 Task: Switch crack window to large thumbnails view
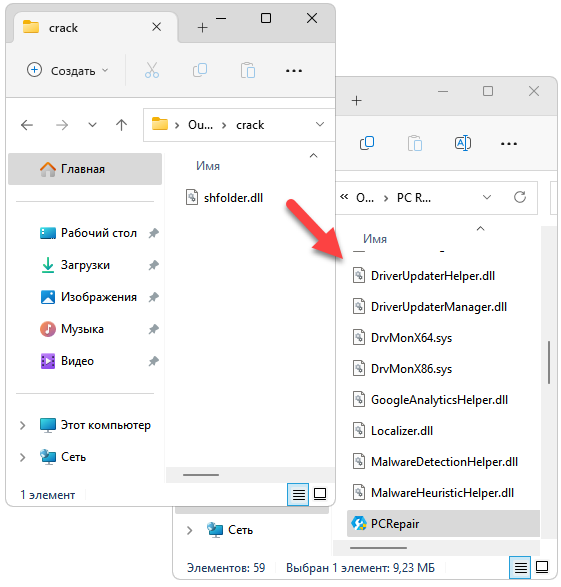[320, 494]
